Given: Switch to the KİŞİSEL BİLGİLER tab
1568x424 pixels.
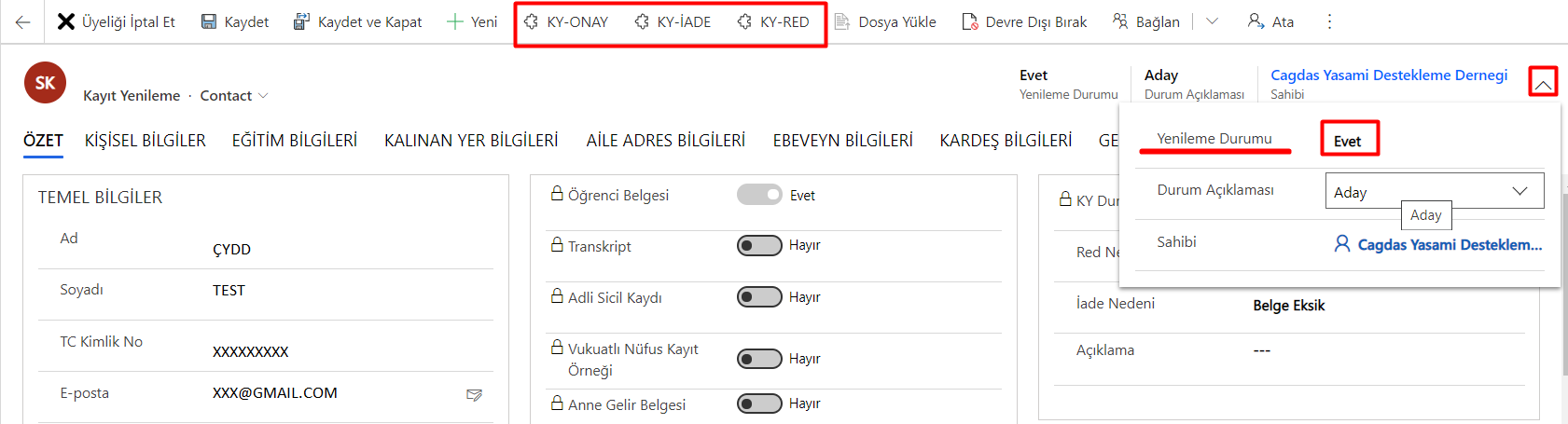Looking at the screenshot, I should (146, 141).
